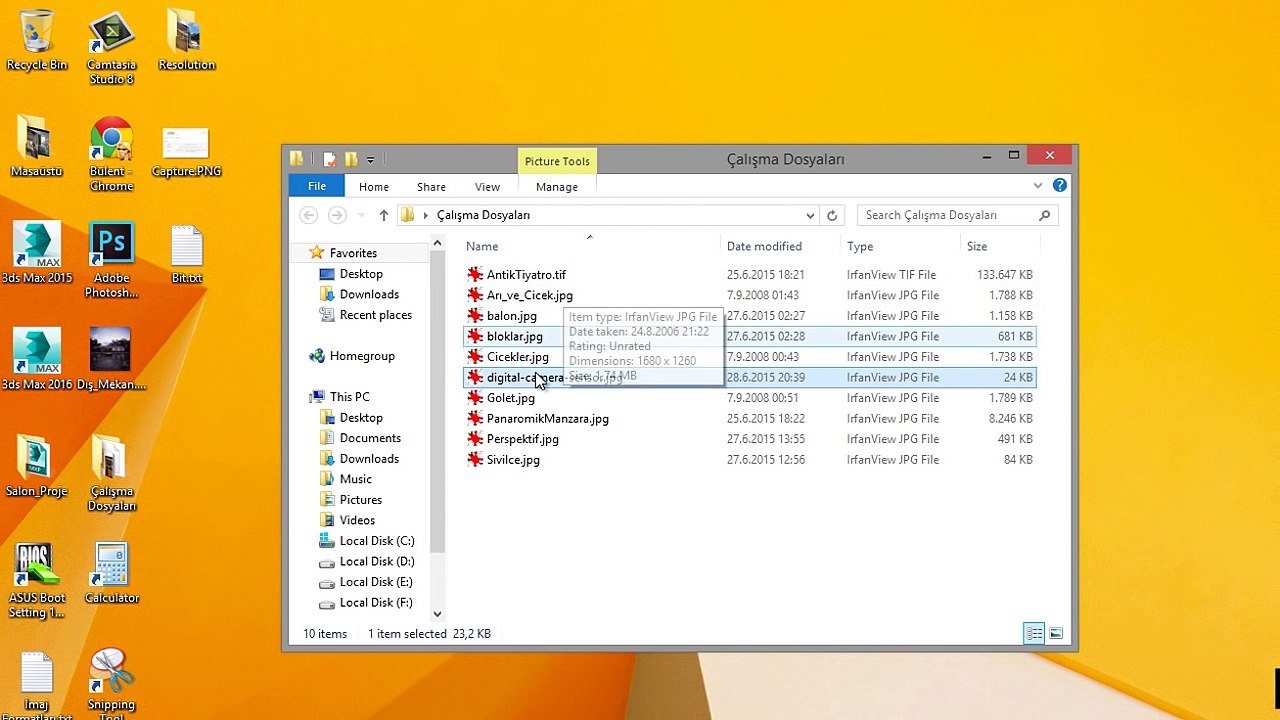Viewport: 1280px width, 720px height.
Task: Collapse the This PC tree node
Action: tap(304, 397)
